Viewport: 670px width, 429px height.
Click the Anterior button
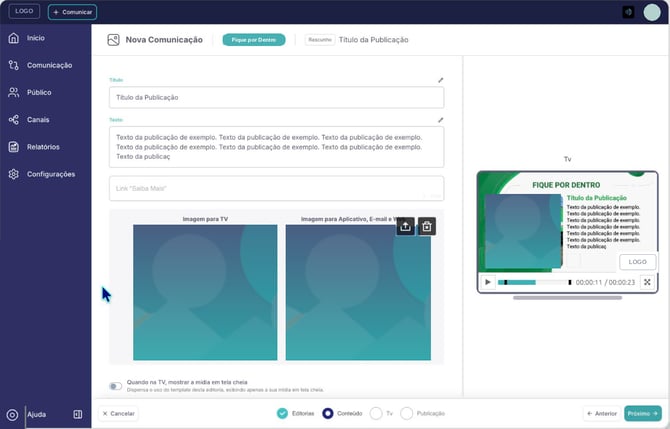pyautogui.click(x=602, y=414)
